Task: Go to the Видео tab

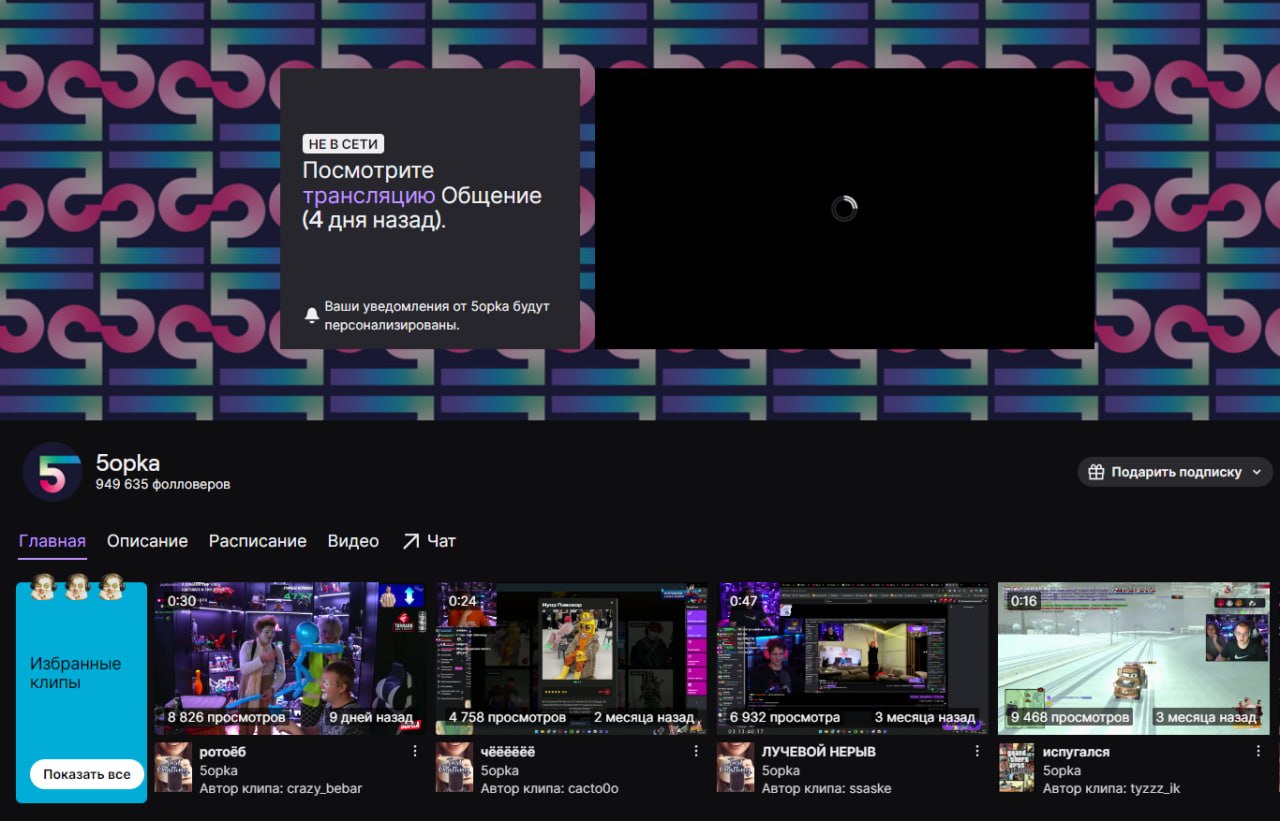Action: coord(353,541)
